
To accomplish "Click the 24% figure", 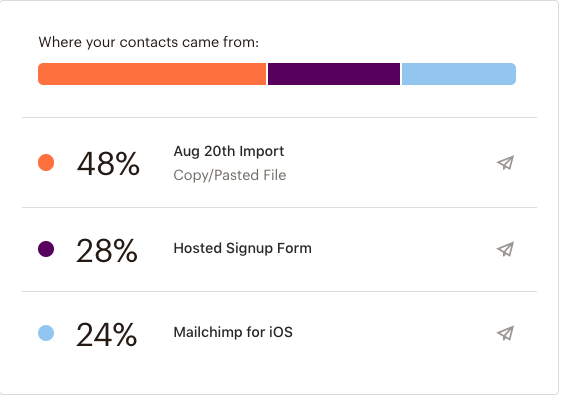I will [x=106, y=334].
